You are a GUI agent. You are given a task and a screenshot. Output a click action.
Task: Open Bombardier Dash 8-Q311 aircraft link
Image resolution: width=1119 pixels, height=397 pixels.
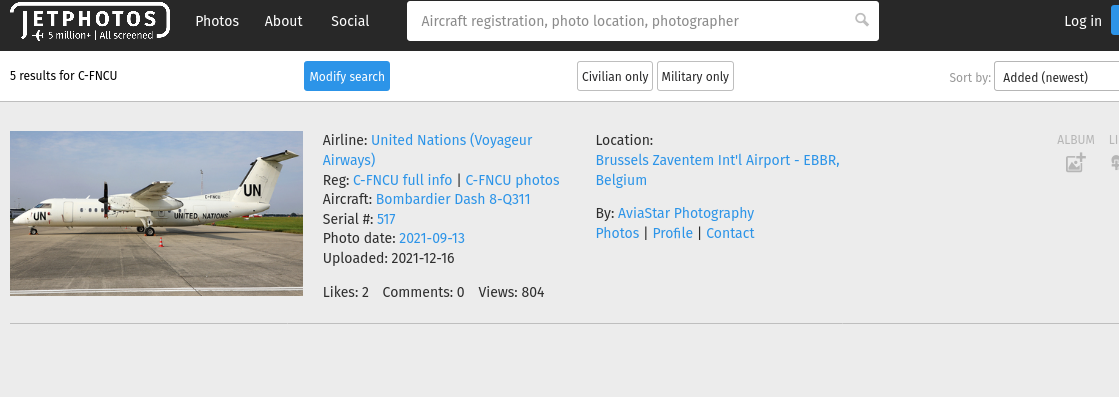pyautogui.click(x=453, y=199)
